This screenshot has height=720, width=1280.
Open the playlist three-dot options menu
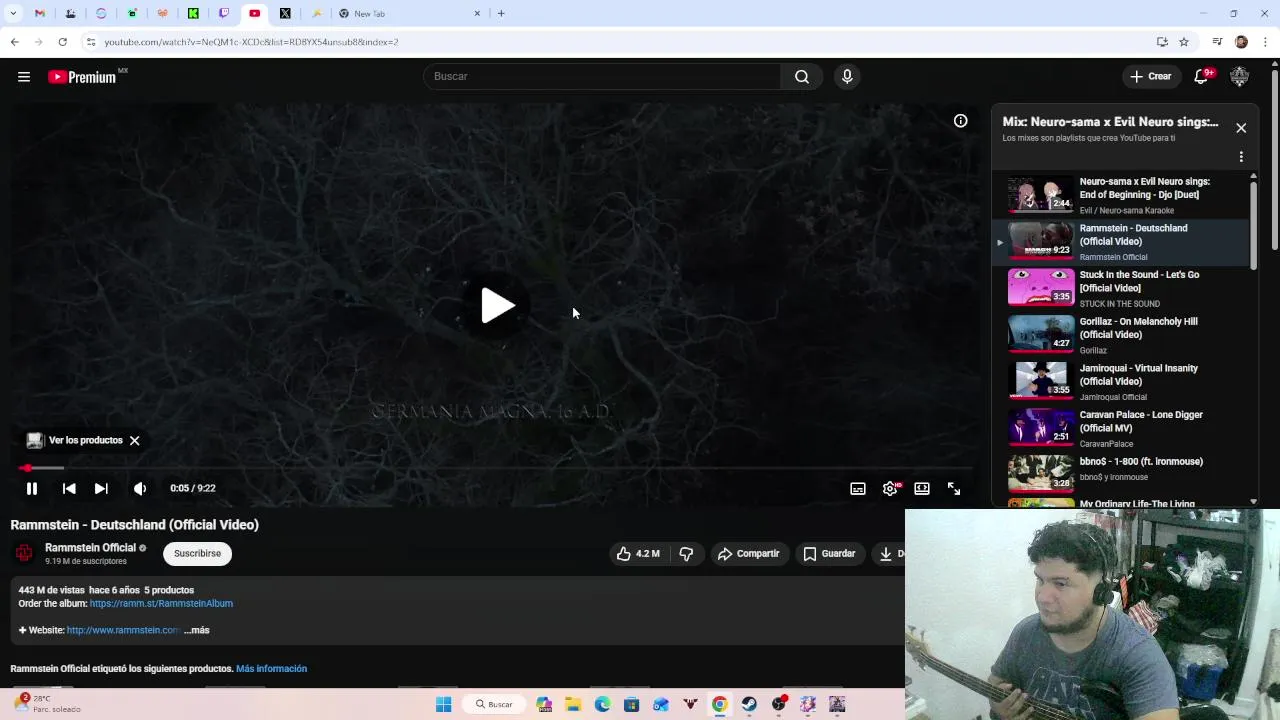pos(1241,157)
